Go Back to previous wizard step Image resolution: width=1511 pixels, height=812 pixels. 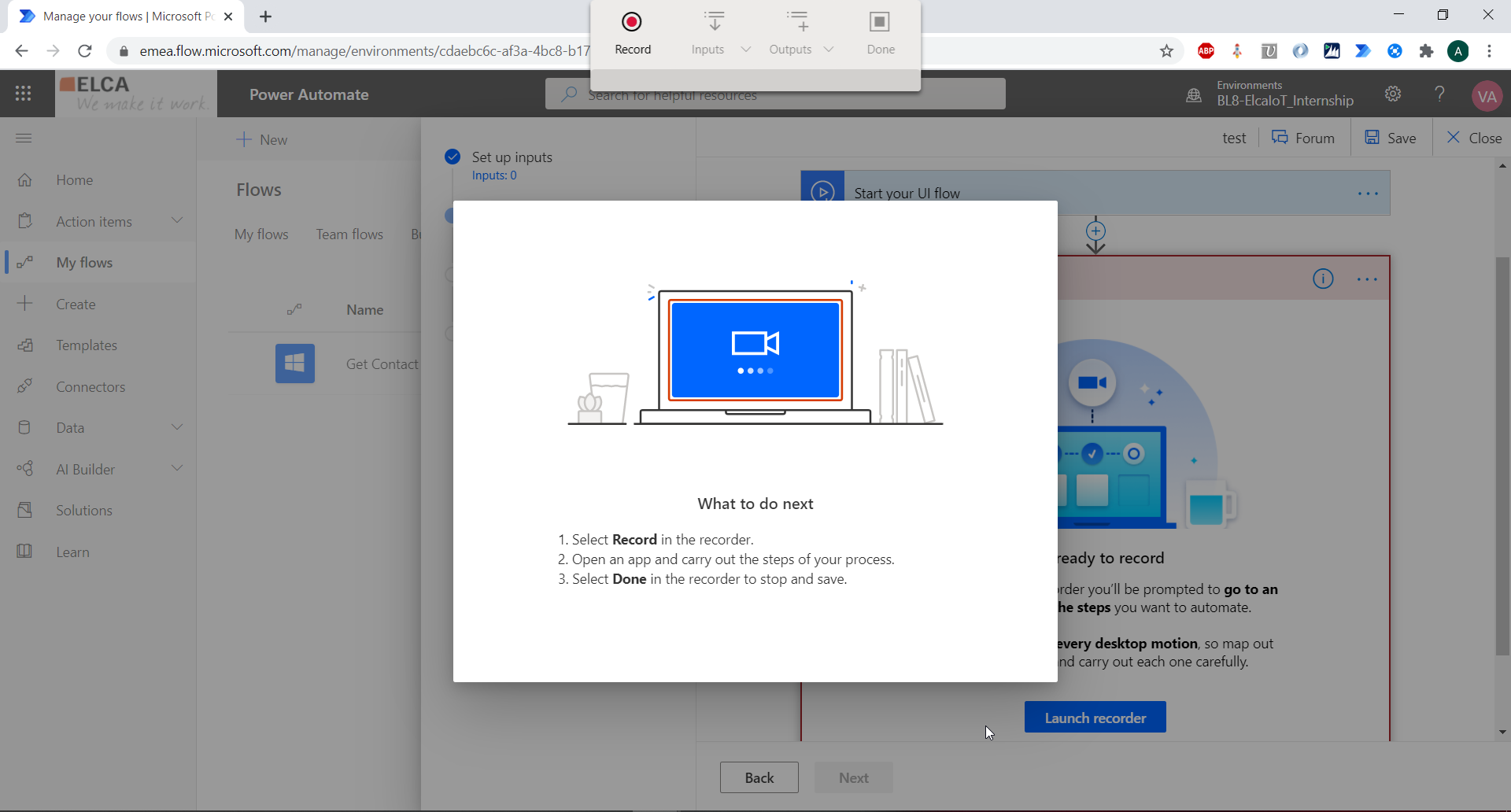point(759,777)
